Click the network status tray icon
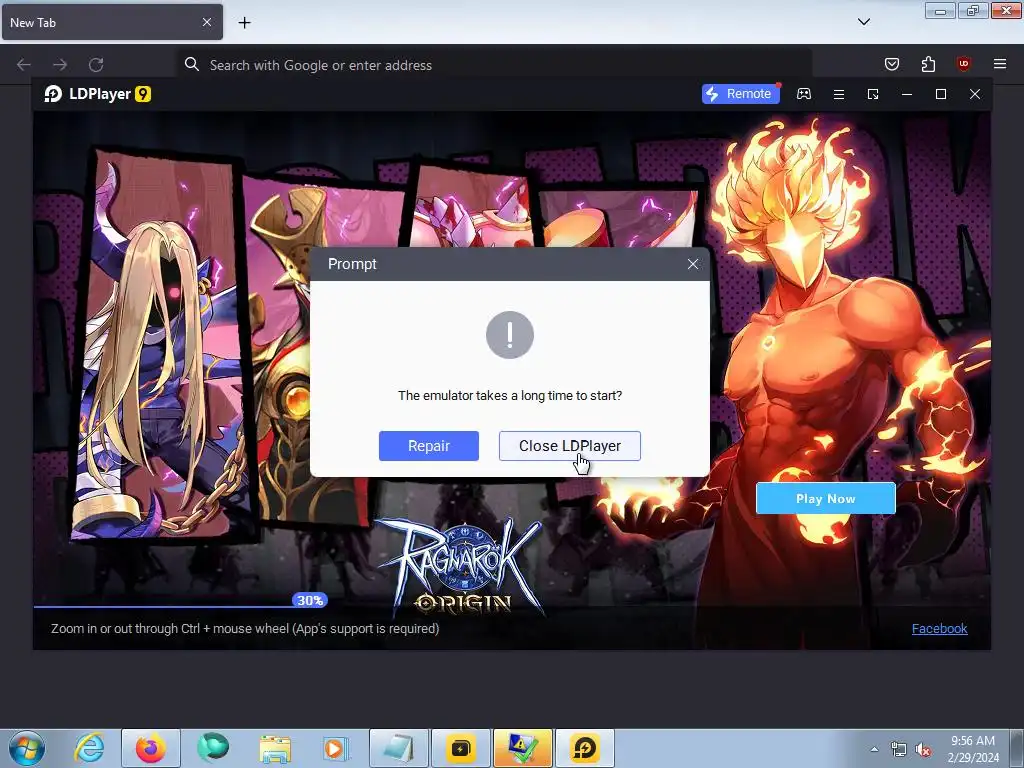Image resolution: width=1024 pixels, height=768 pixels. 899,750
